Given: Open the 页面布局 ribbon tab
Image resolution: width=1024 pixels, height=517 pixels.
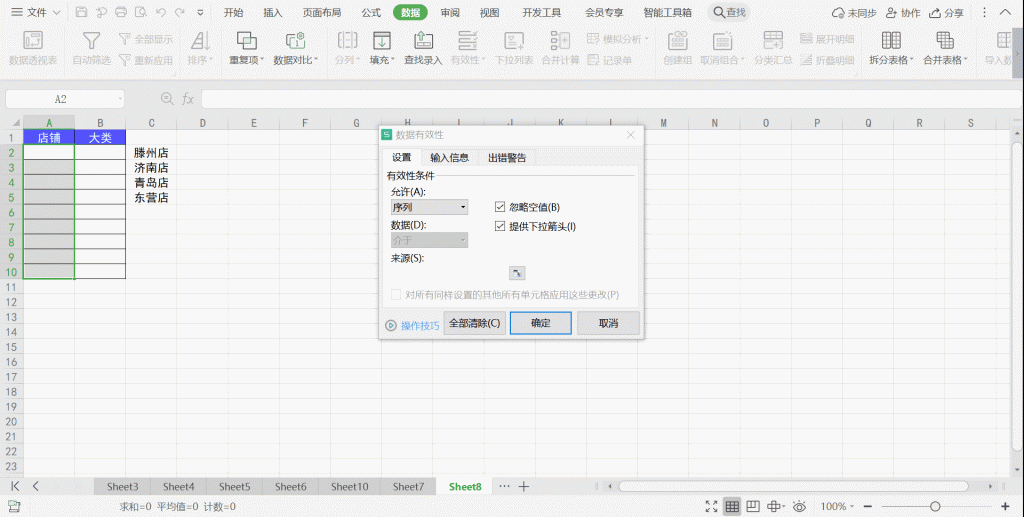Looking at the screenshot, I should coord(321,13).
